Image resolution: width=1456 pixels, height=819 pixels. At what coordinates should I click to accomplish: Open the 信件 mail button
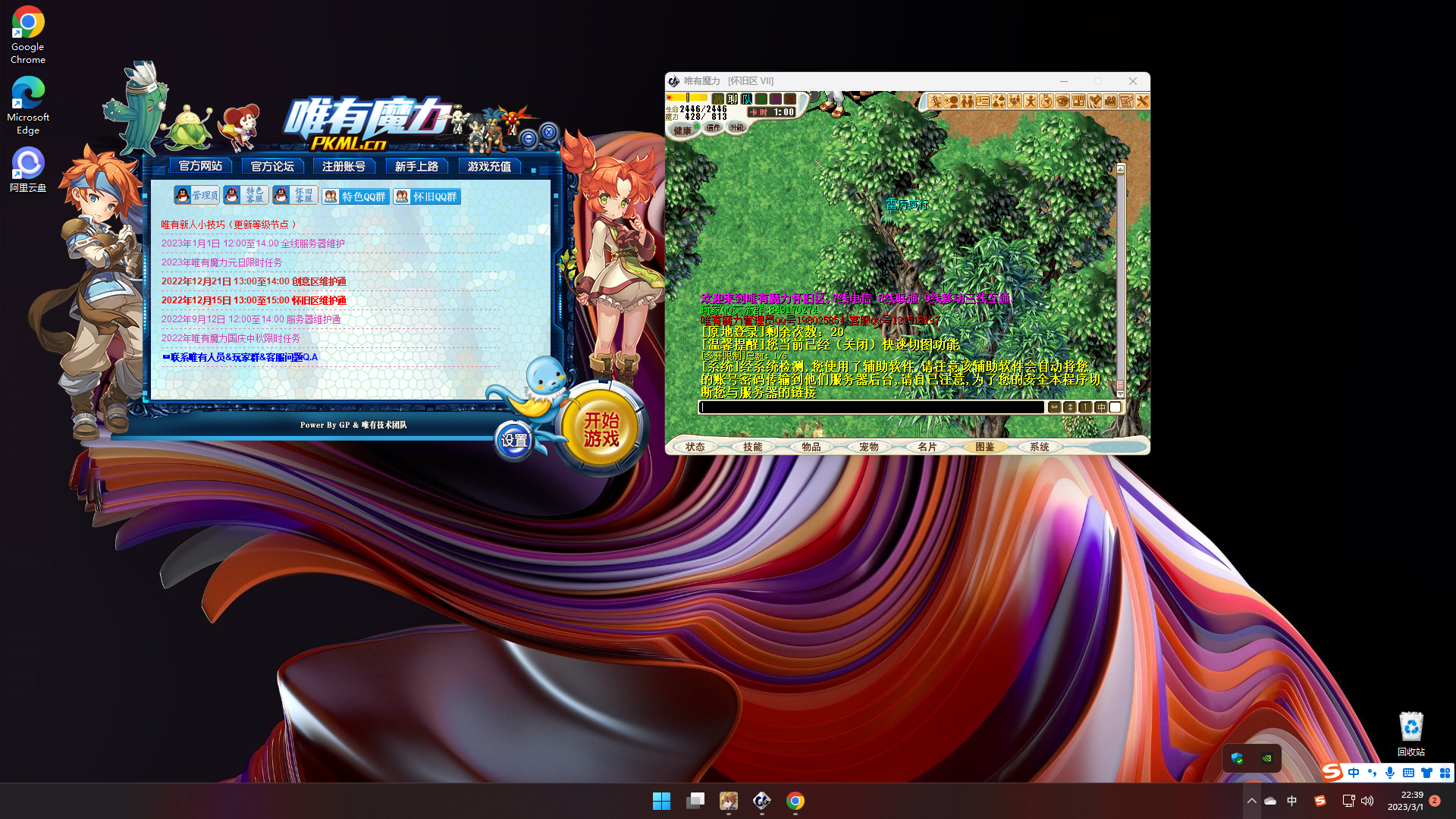[x=713, y=127]
